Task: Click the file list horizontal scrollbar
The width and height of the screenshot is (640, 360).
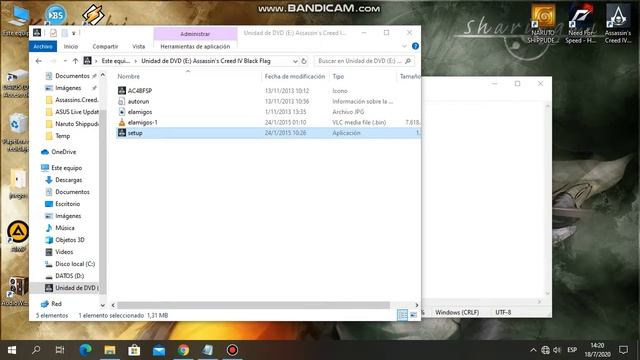Action: (x=253, y=305)
